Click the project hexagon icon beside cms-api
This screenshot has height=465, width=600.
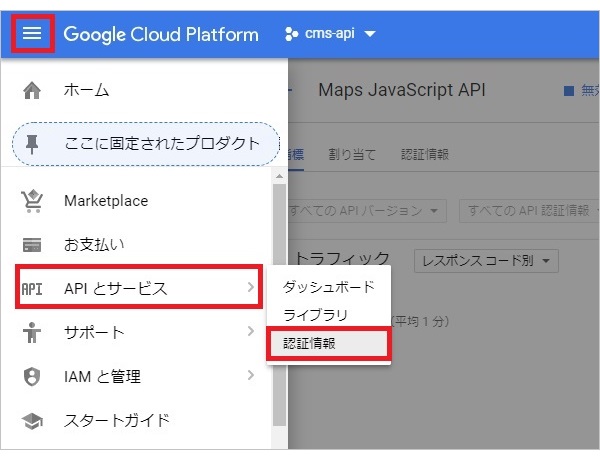point(292,34)
